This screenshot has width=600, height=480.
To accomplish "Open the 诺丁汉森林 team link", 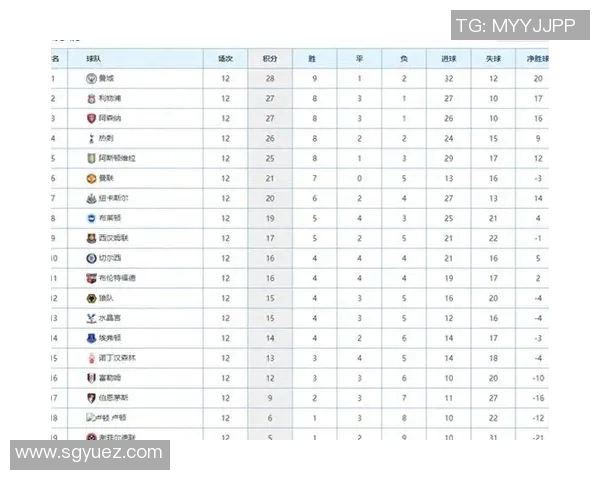I will click(118, 358).
